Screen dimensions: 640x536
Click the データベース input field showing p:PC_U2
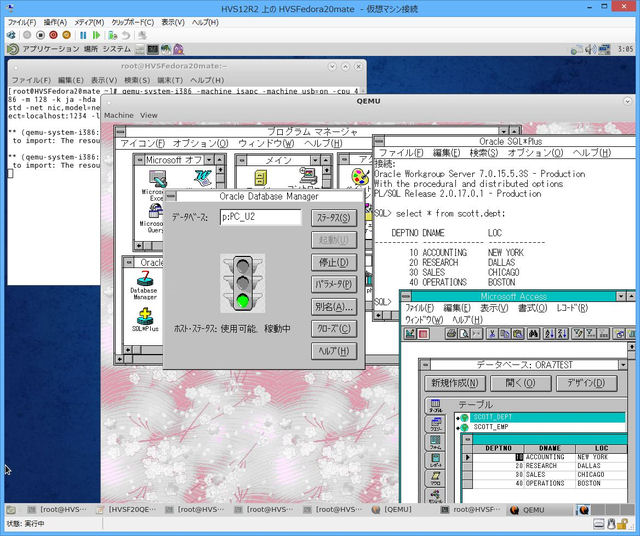[x=260, y=217]
